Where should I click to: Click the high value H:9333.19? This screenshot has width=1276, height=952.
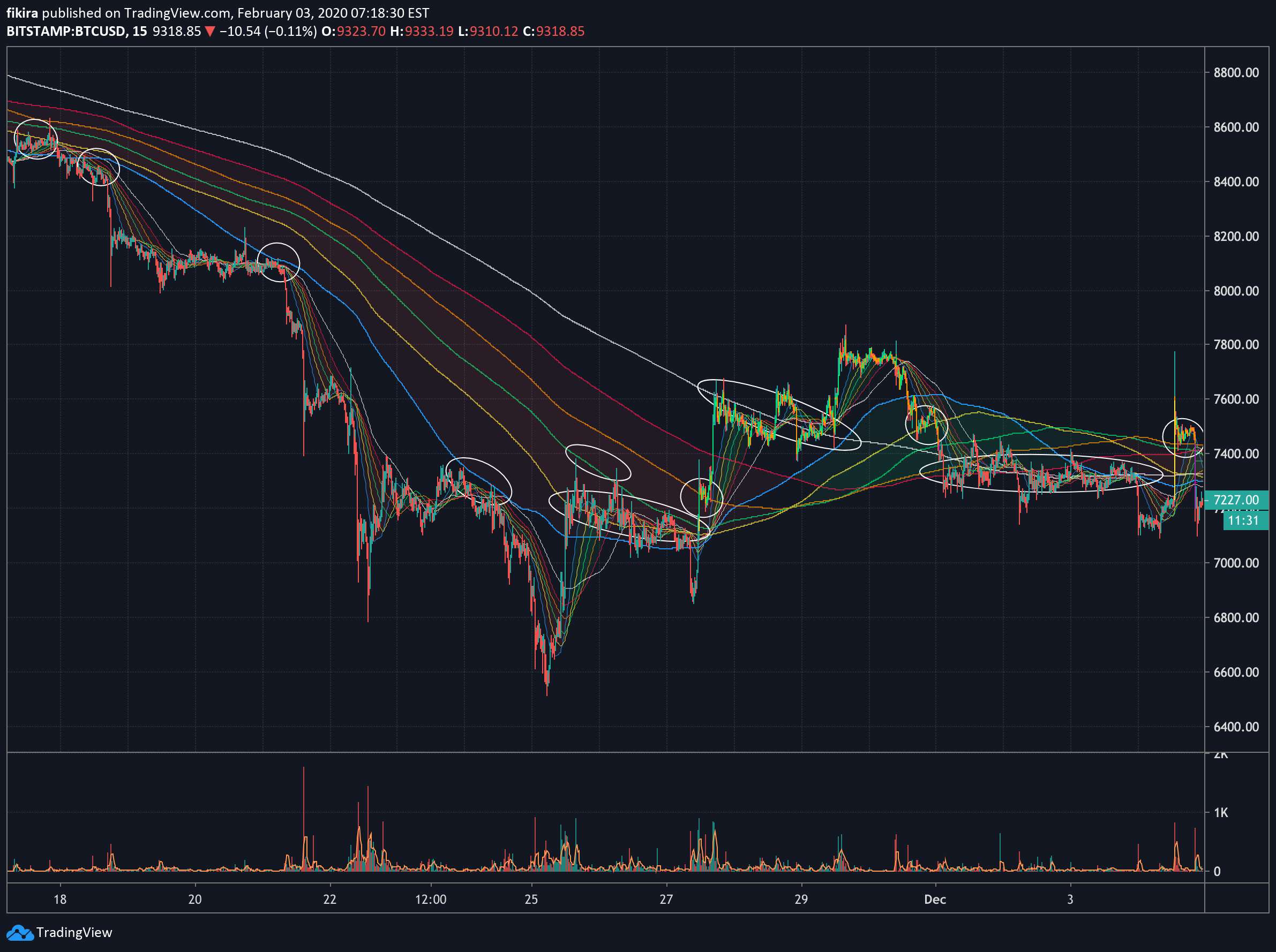422,31
